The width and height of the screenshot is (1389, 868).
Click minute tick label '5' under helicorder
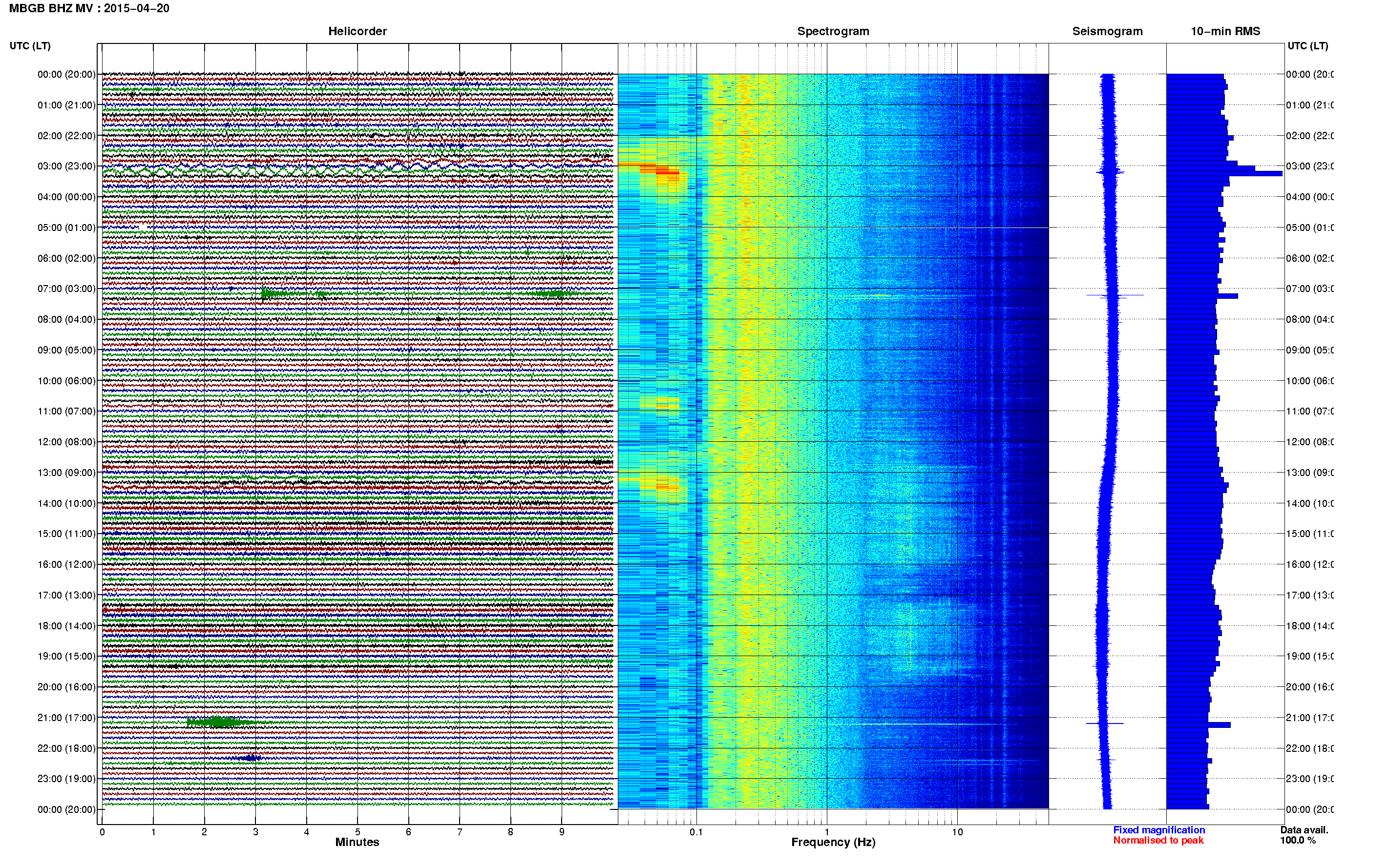click(357, 832)
